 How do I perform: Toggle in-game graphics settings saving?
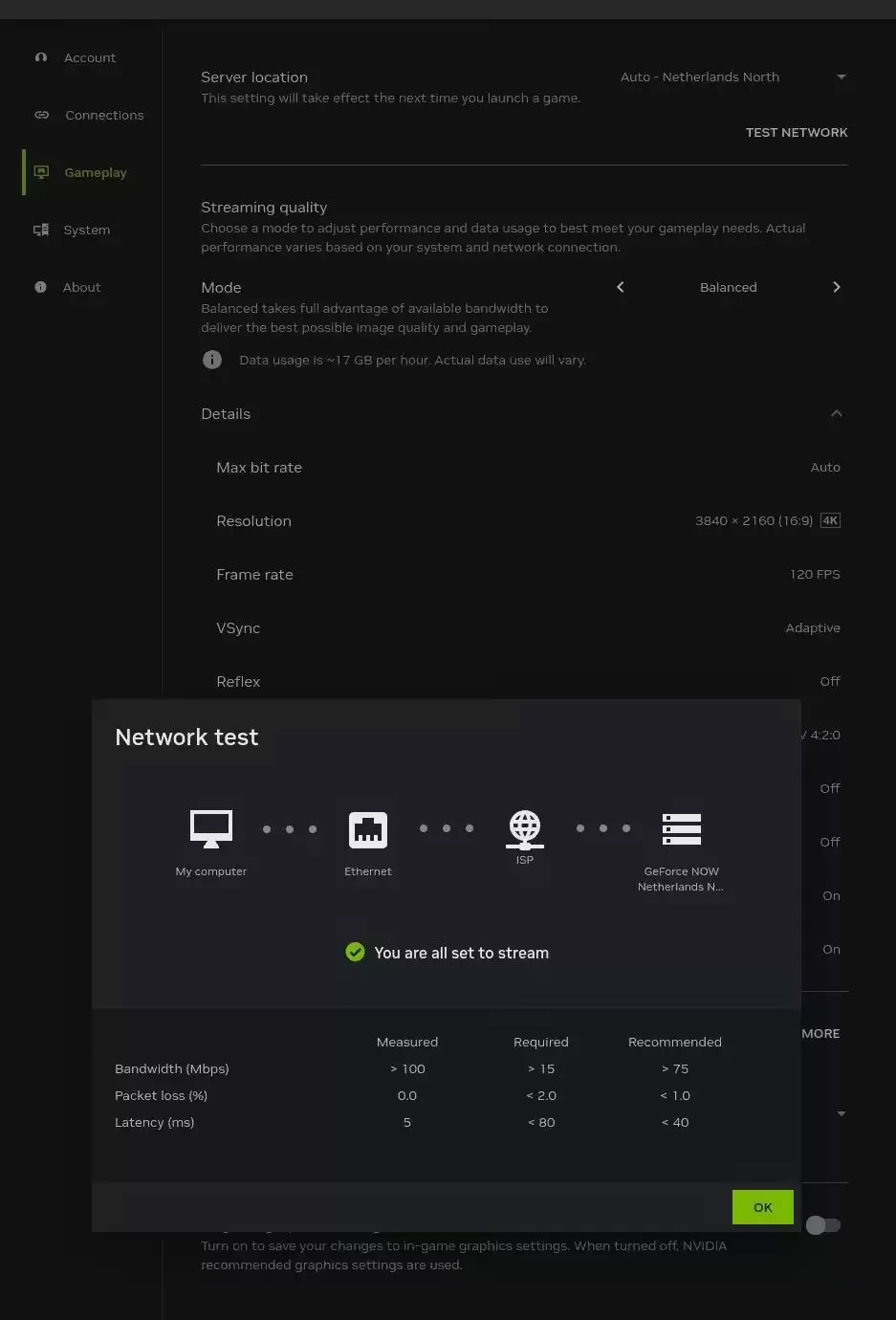[x=823, y=1225]
